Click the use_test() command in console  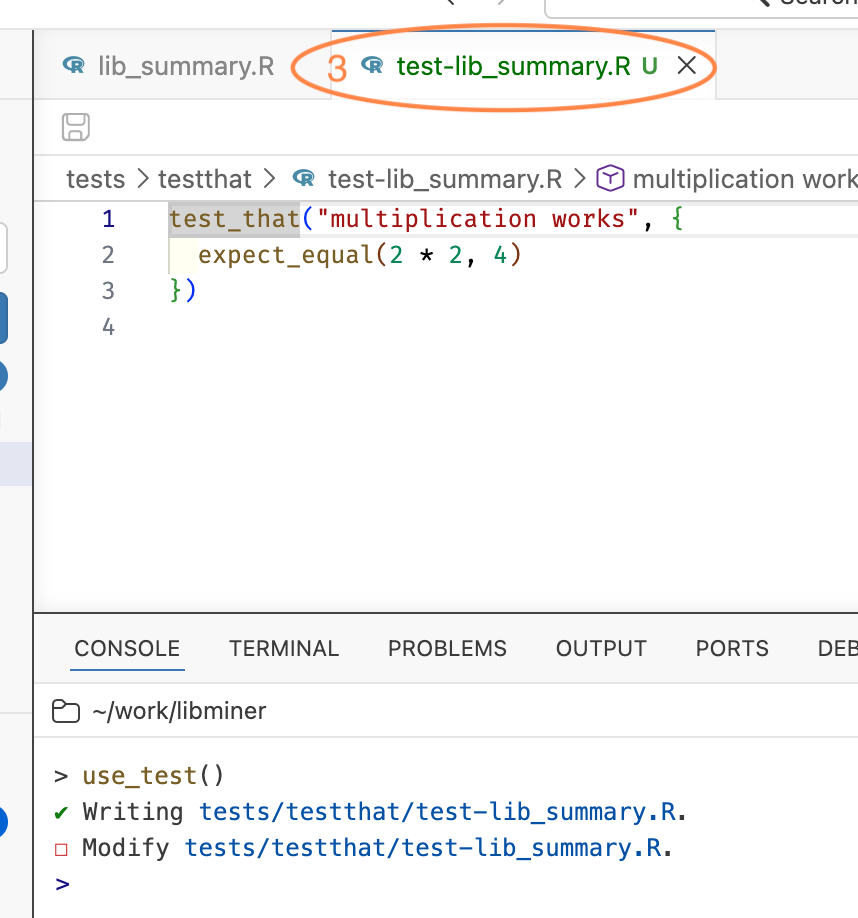point(153,776)
